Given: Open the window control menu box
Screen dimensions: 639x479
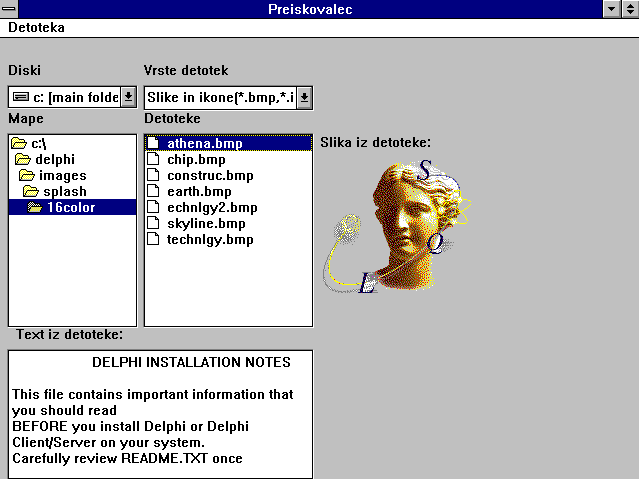Looking at the screenshot, I should click(x=8, y=9).
